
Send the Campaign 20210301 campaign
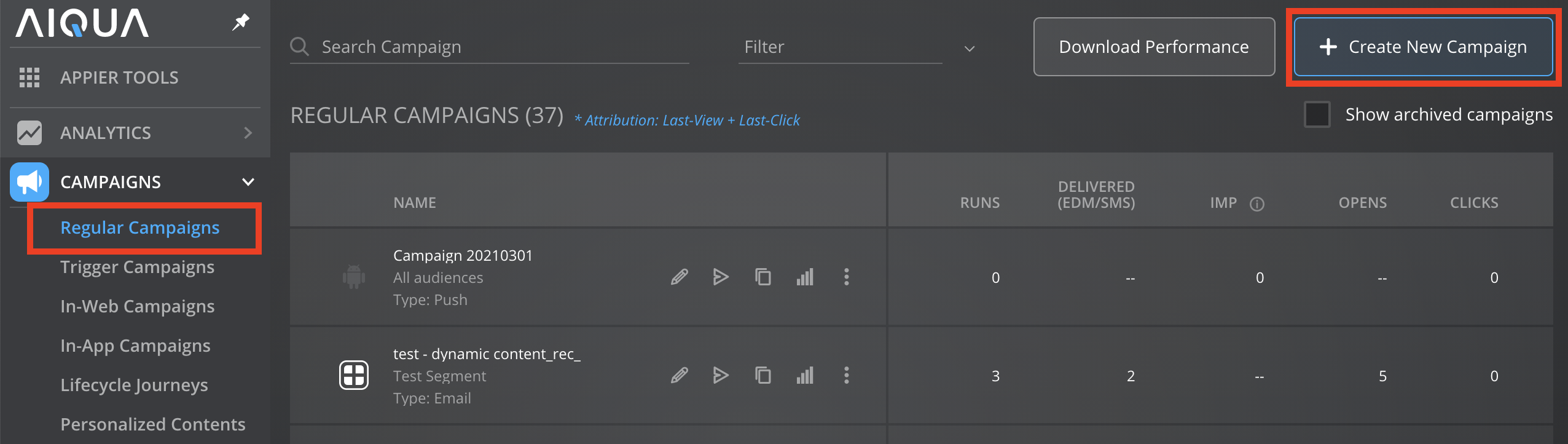tap(721, 277)
